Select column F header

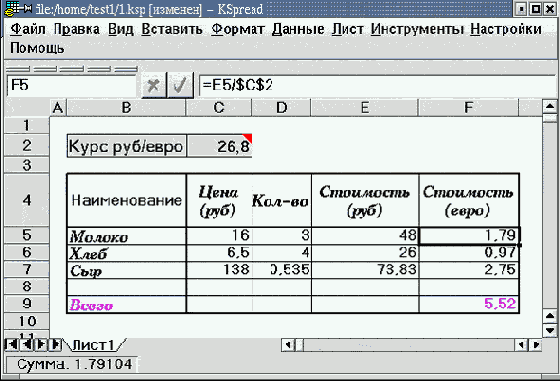pos(468,108)
